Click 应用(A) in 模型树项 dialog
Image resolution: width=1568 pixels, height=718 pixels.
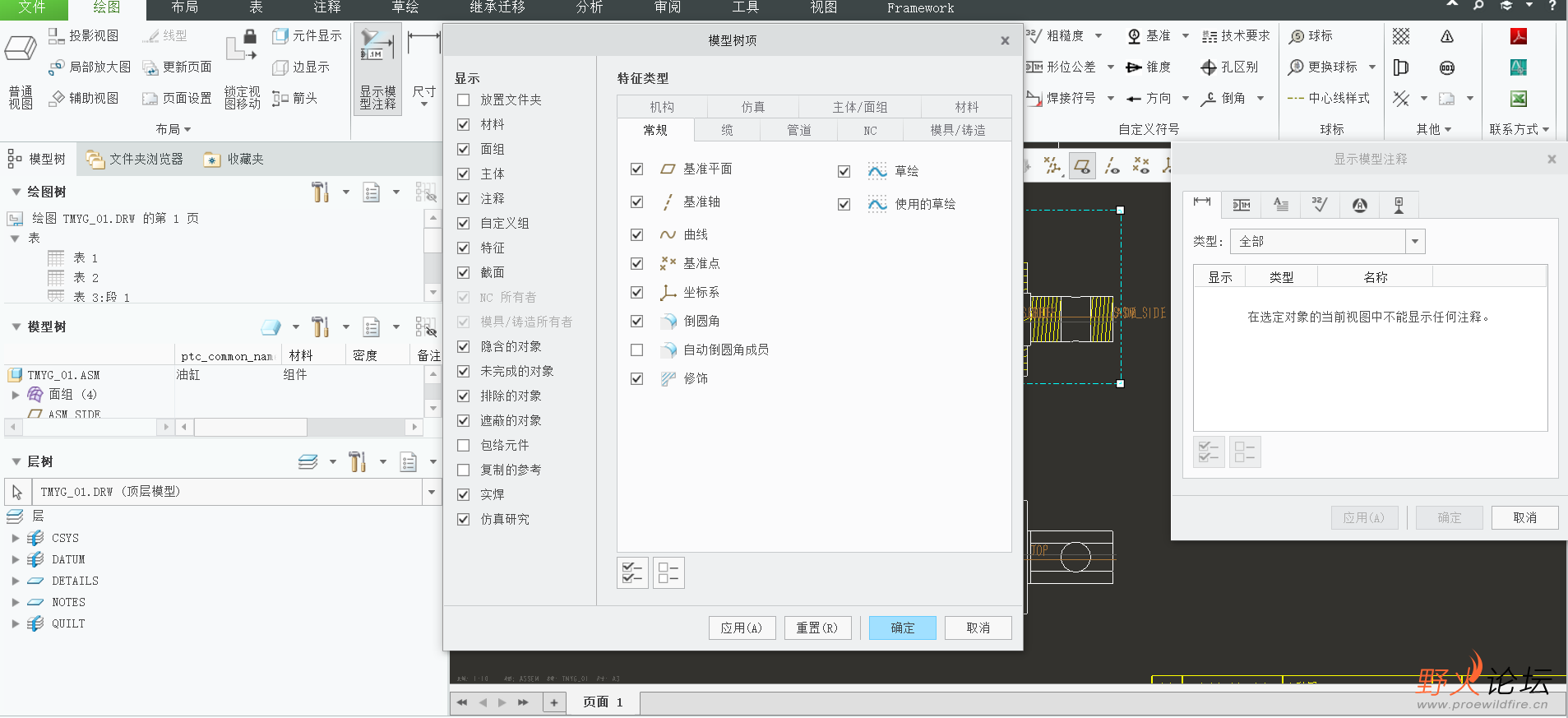[x=742, y=628]
